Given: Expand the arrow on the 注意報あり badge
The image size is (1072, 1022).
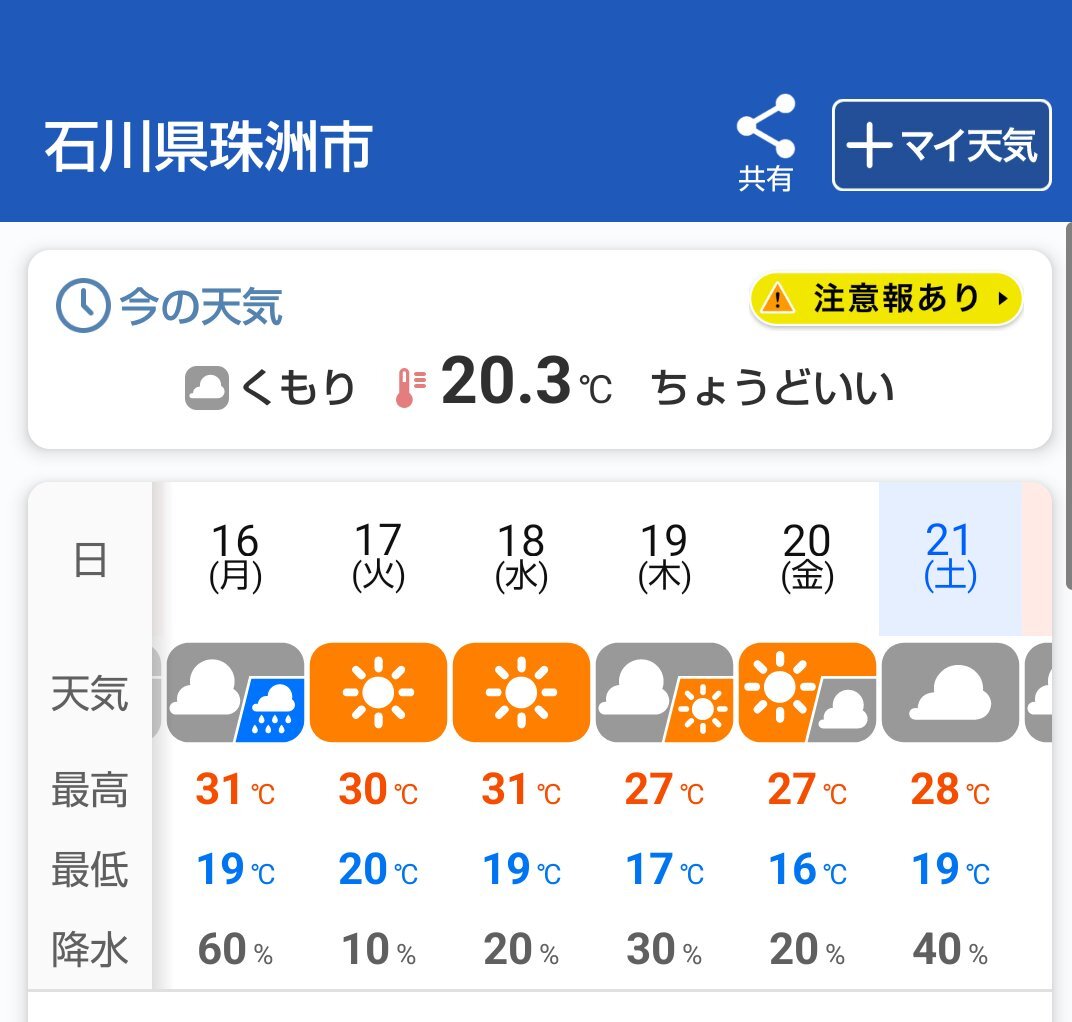Looking at the screenshot, I should tap(1003, 299).
